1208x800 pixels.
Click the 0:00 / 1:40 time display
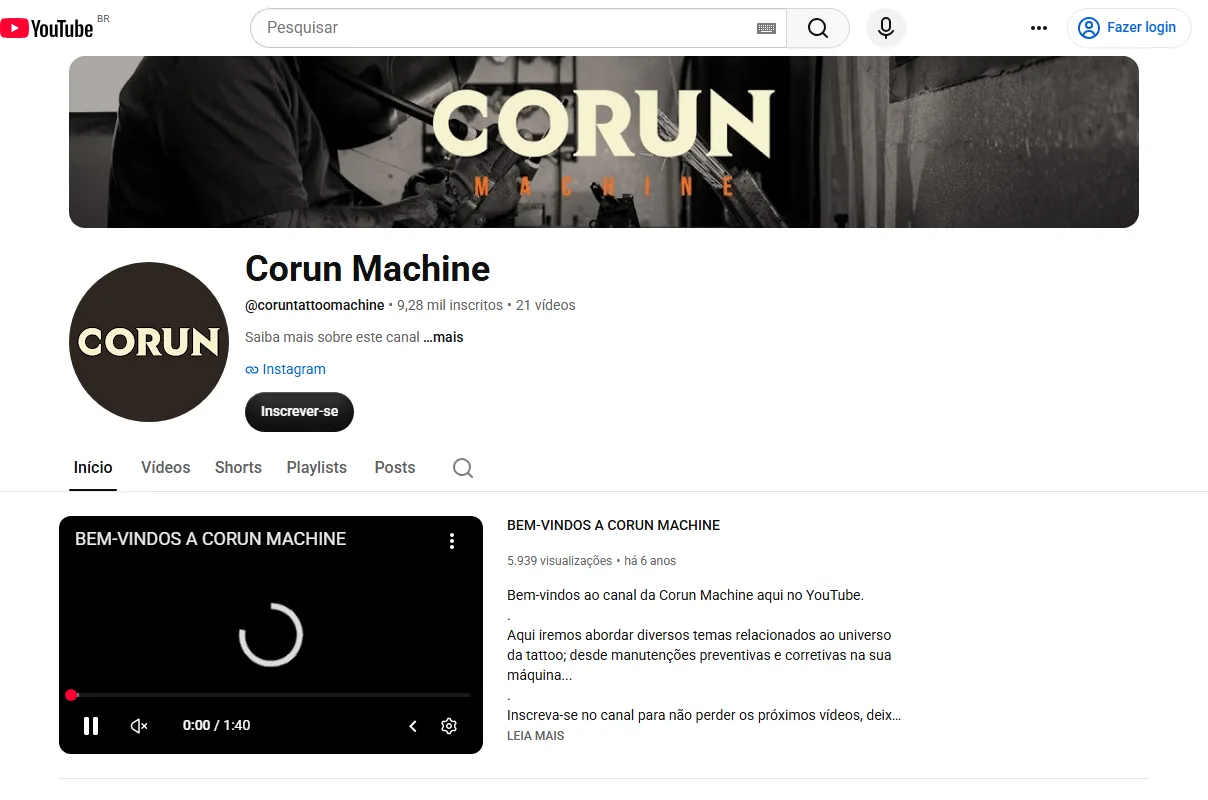(216, 726)
